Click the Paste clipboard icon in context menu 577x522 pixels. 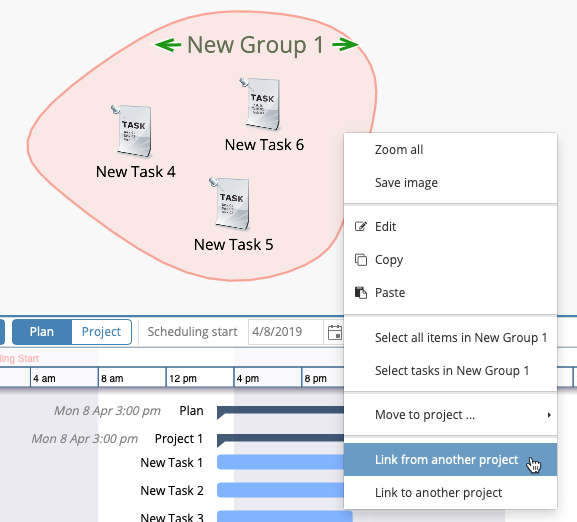click(361, 292)
